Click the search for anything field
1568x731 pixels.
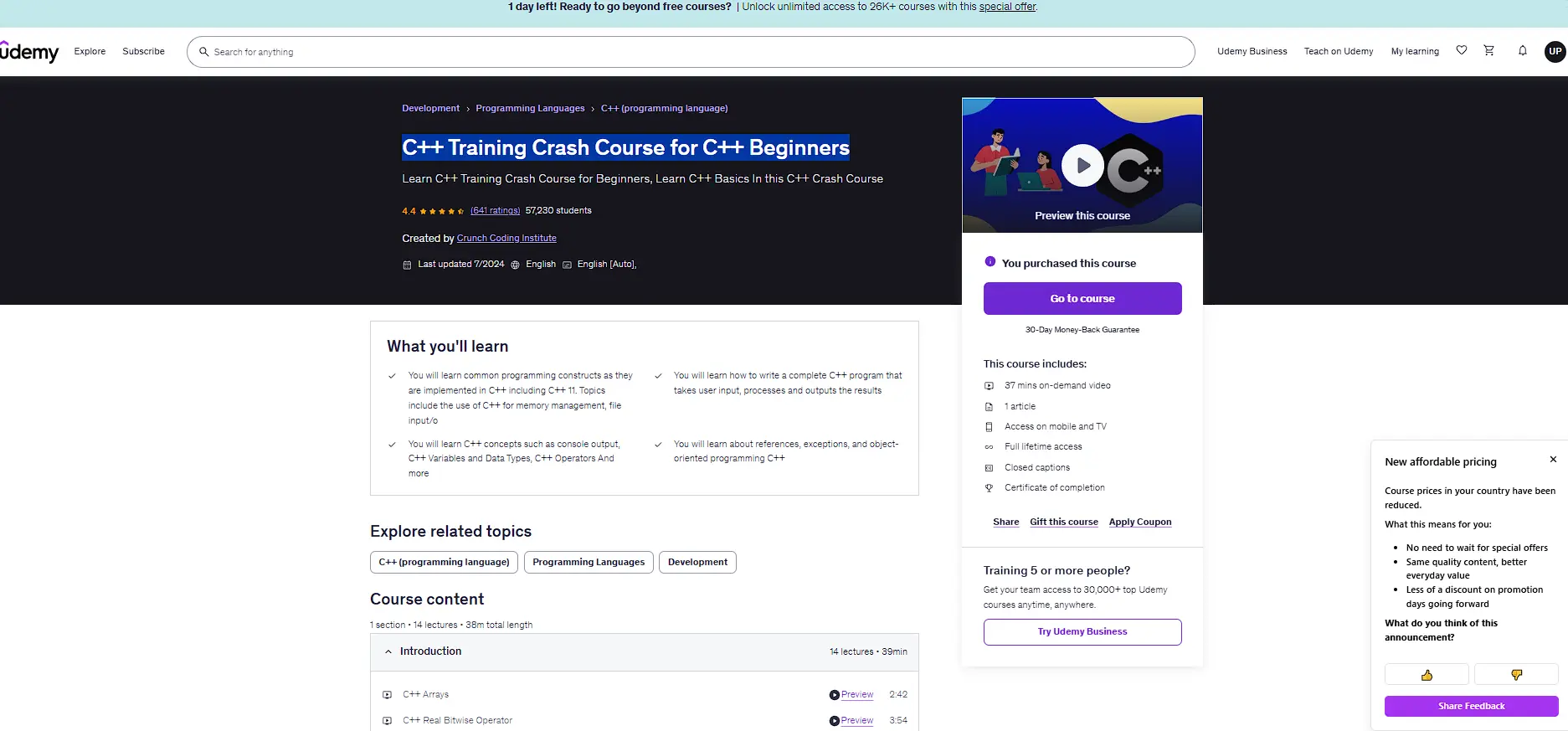691,52
